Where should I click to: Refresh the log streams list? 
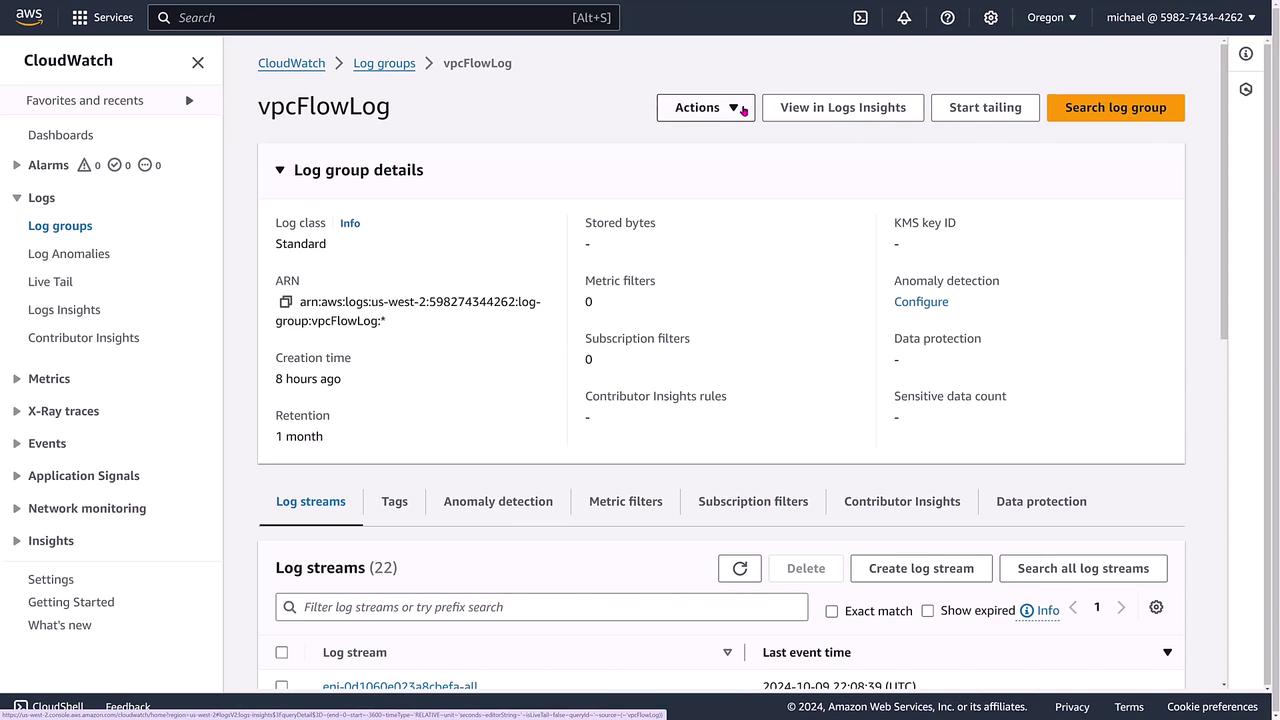click(x=740, y=568)
